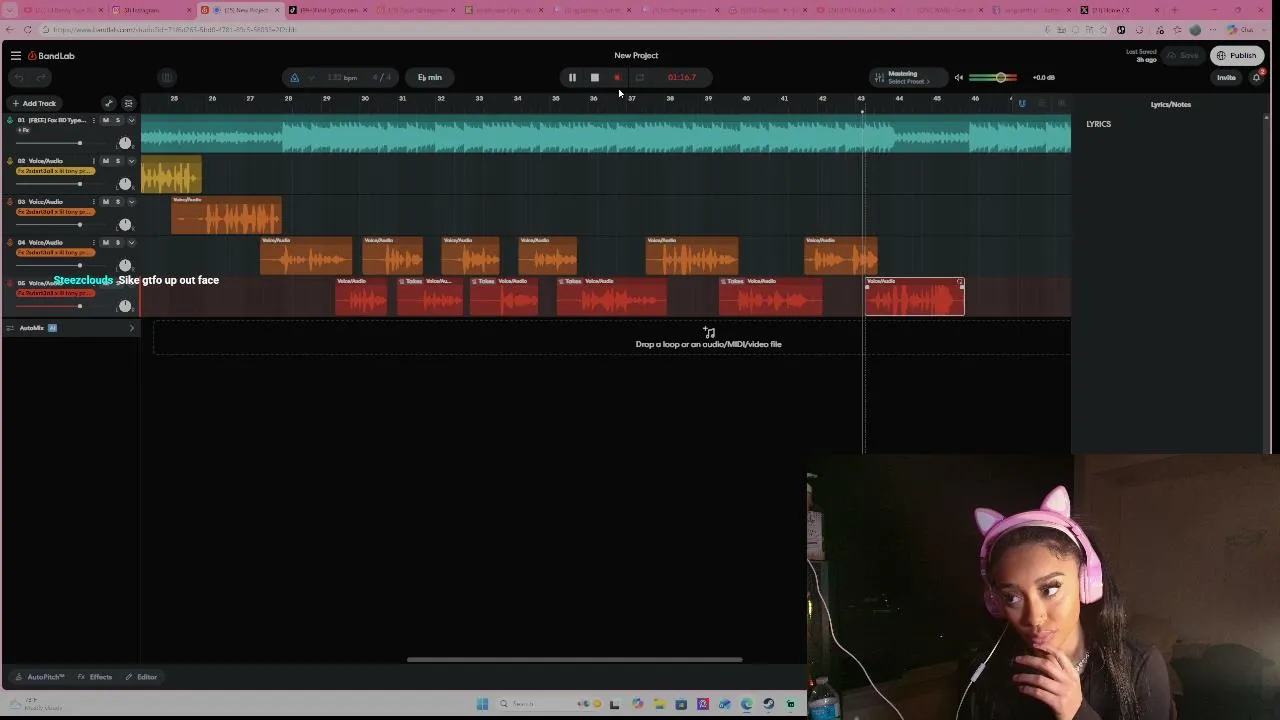Adjust the pan knob on track 05

(x=125, y=306)
